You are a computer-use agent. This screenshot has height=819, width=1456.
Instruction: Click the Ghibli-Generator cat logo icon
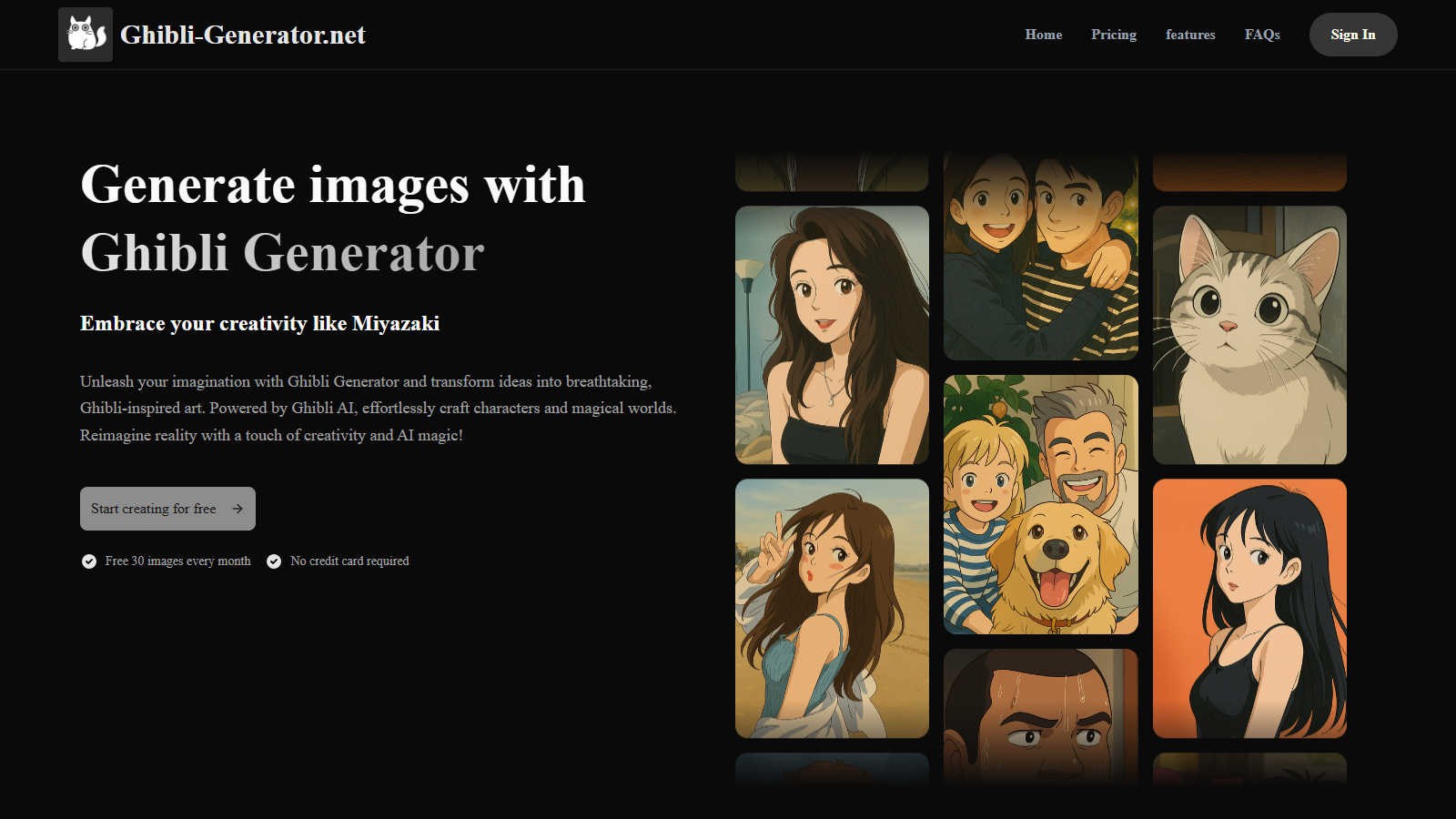(x=86, y=35)
